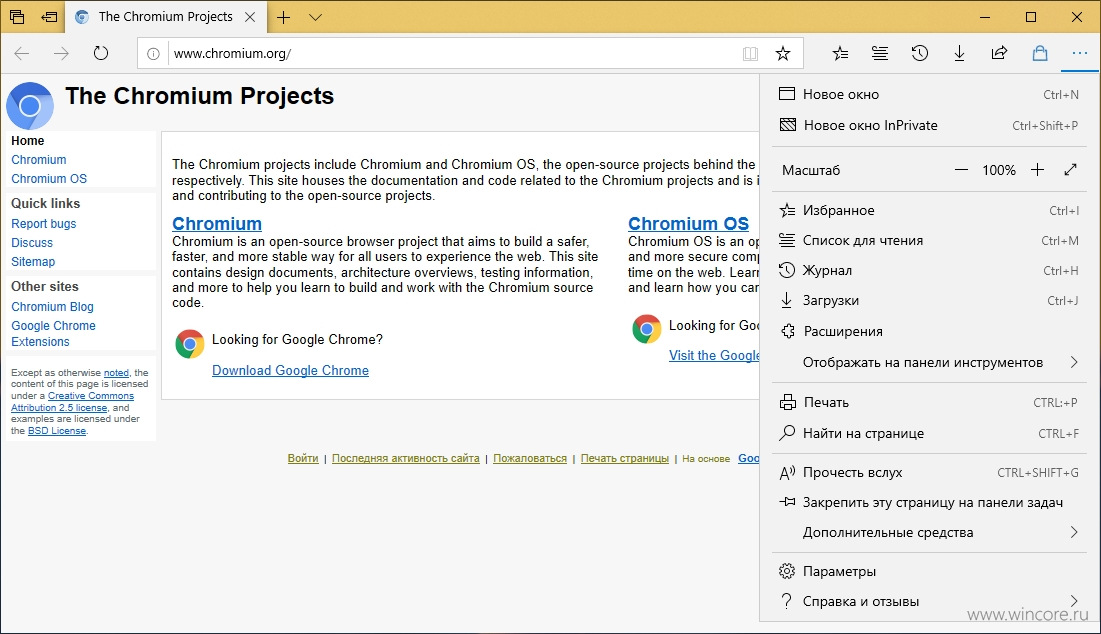
Task: Open Загрузки menu item
Action: pyautogui.click(x=929, y=301)
